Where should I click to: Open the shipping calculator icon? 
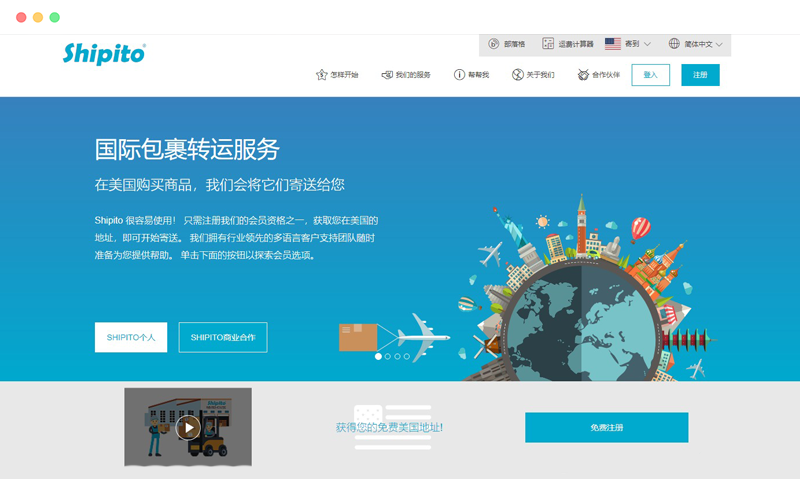548,44
